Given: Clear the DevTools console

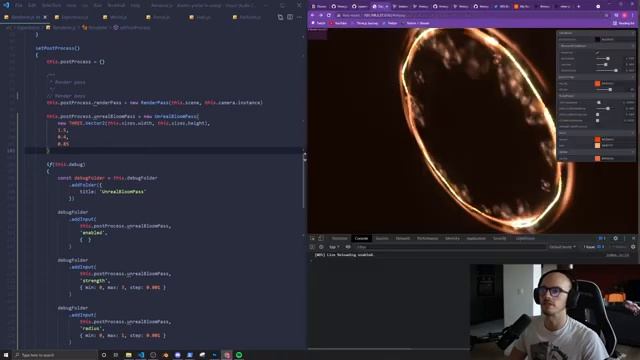Looking at the screenshot, I should click(x=321, y=247).
